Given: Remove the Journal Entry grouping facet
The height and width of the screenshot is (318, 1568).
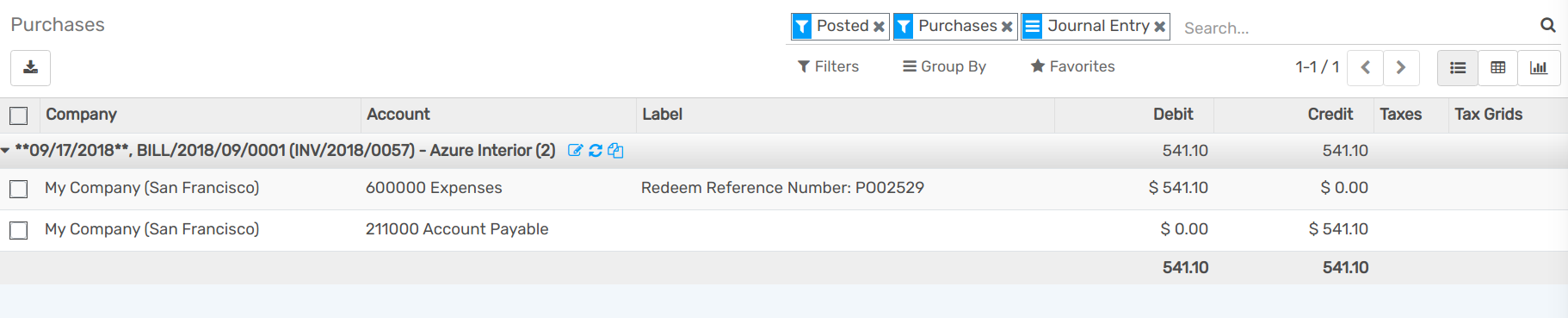Looking at the screenshot, I should tap(1159, 27).
